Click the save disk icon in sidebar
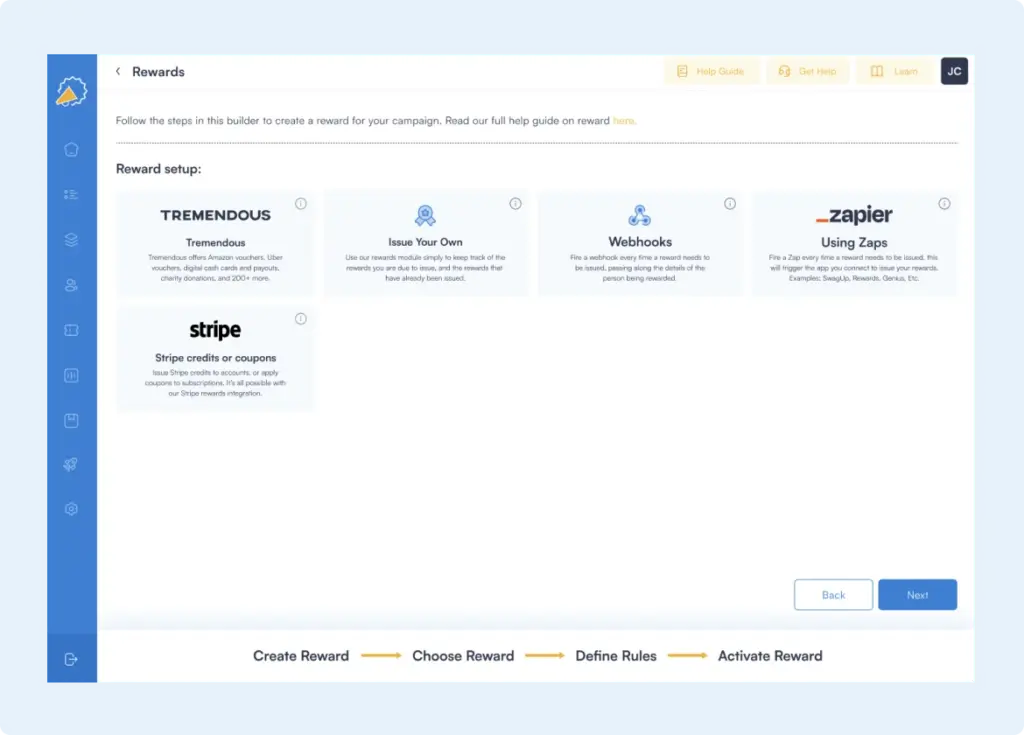This screenshot has width=1024, height=735. [x=71, y=421]
